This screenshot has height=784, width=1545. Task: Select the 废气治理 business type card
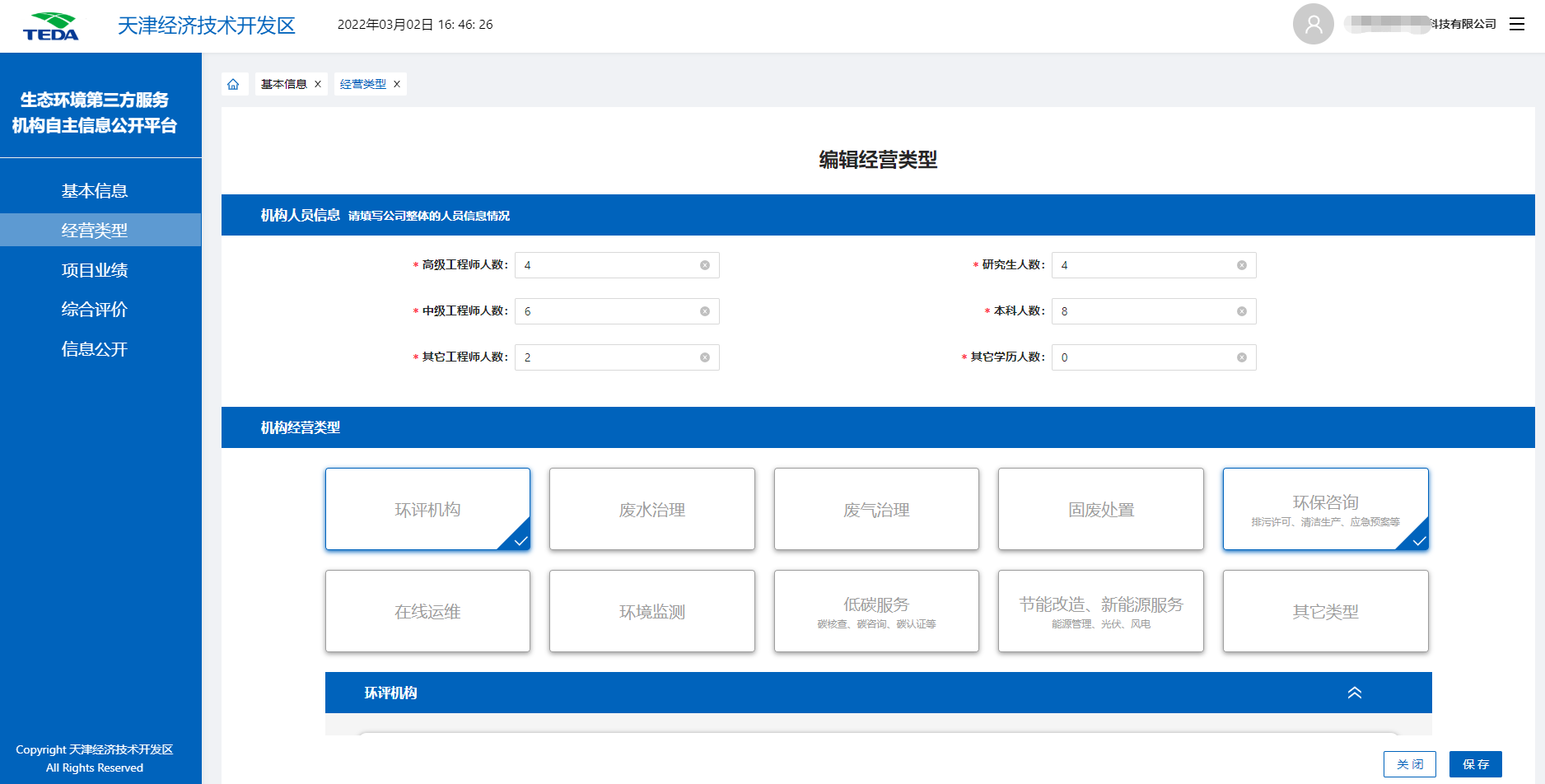coord(876,509)
